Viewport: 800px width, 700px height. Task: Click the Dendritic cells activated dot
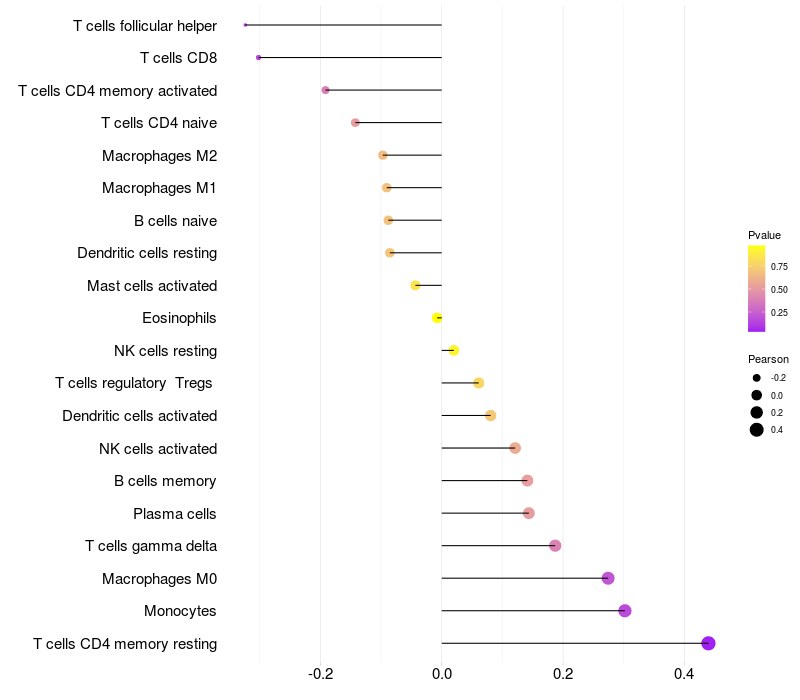coord(490,415)
